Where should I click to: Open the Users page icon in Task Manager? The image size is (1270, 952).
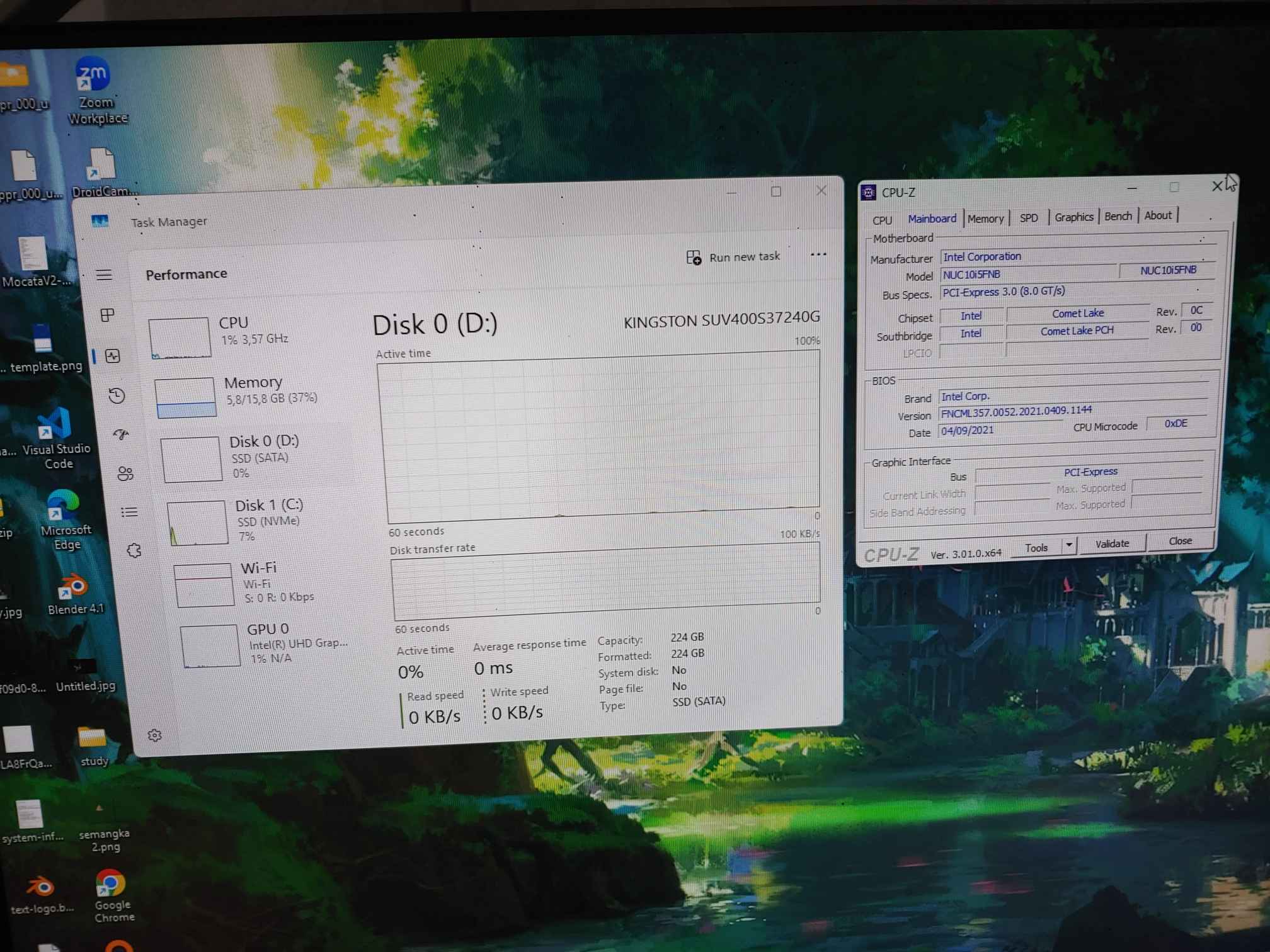125,473
